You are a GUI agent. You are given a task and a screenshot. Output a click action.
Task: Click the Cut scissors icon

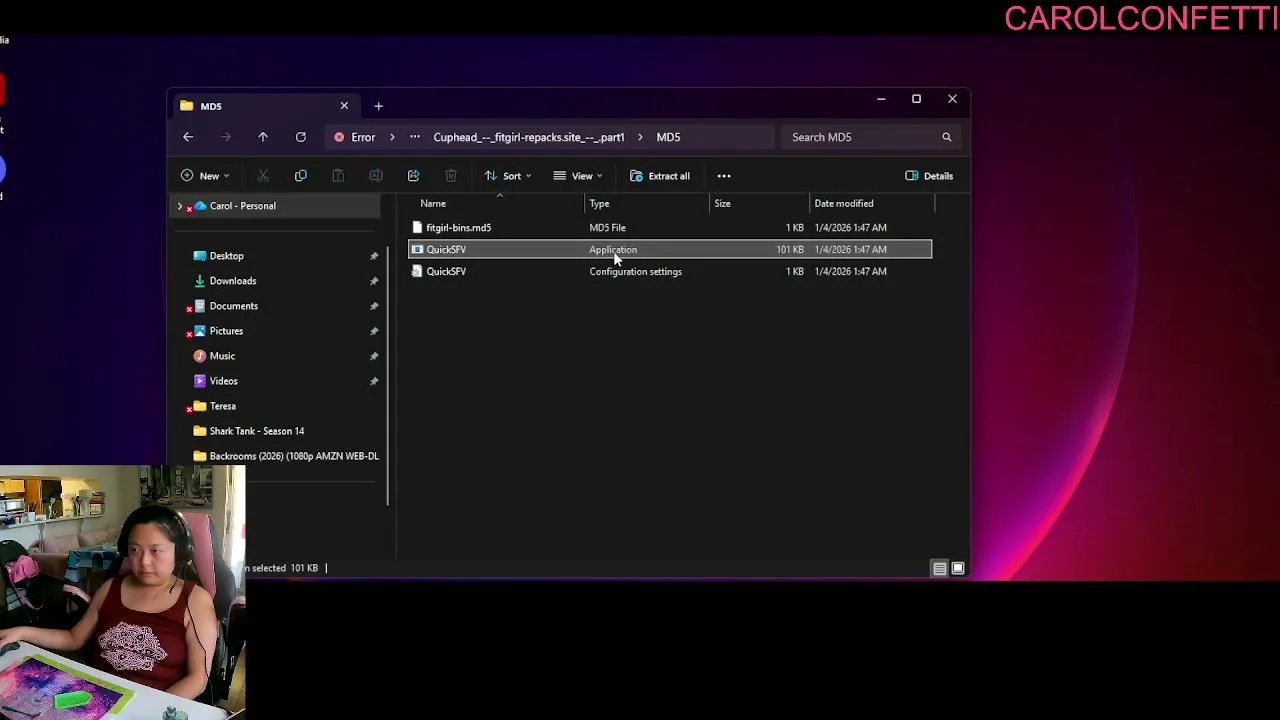[x=263, y=176]
